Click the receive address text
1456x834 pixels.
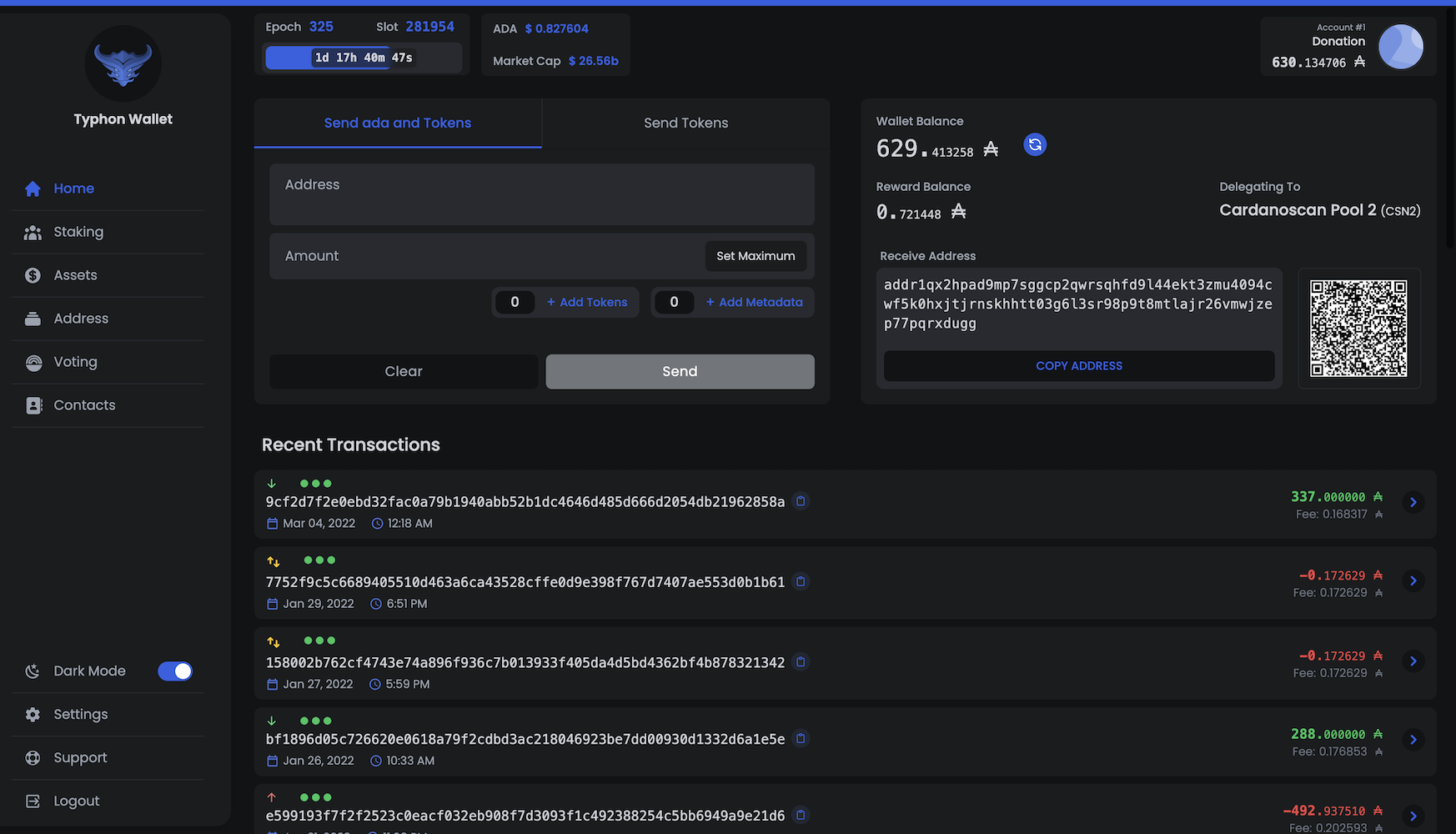point(1078,304)
